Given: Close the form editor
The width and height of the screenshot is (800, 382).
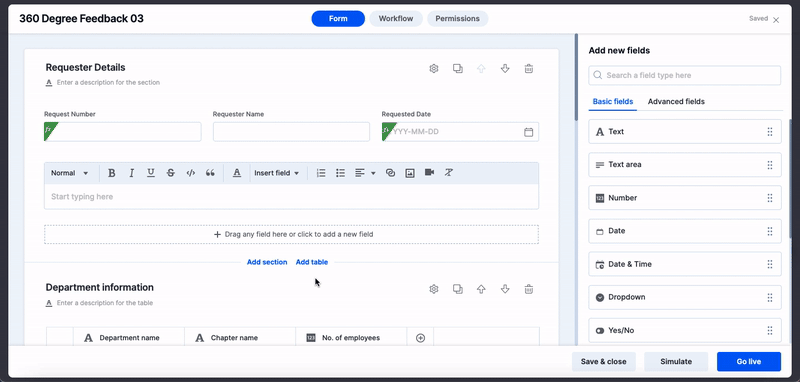Looking at the screenshot, I should coord(776,20).
